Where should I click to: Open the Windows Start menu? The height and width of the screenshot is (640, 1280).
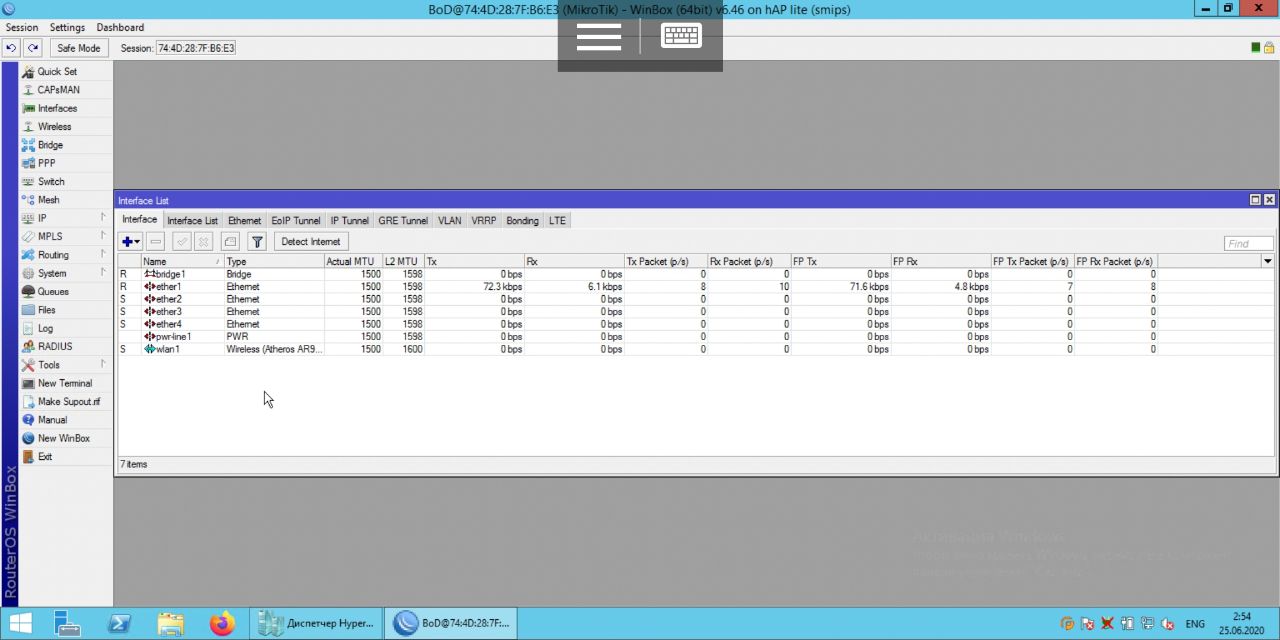tap(20, 624)
